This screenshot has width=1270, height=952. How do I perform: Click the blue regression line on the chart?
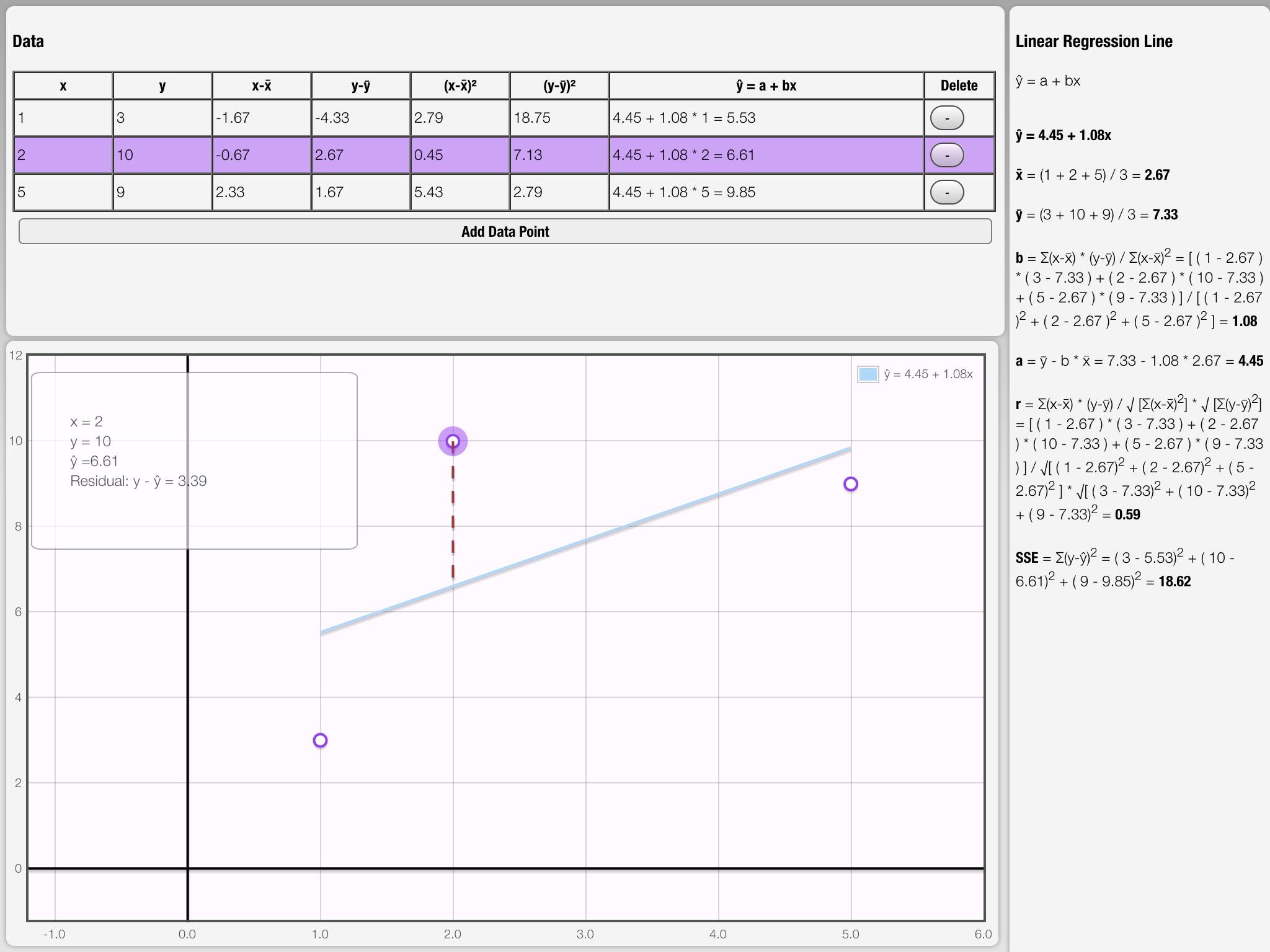585,541
